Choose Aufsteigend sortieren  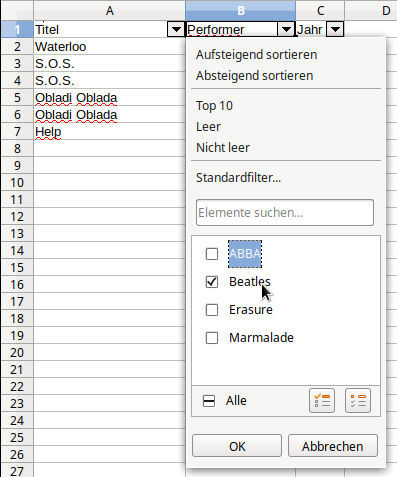256,55
